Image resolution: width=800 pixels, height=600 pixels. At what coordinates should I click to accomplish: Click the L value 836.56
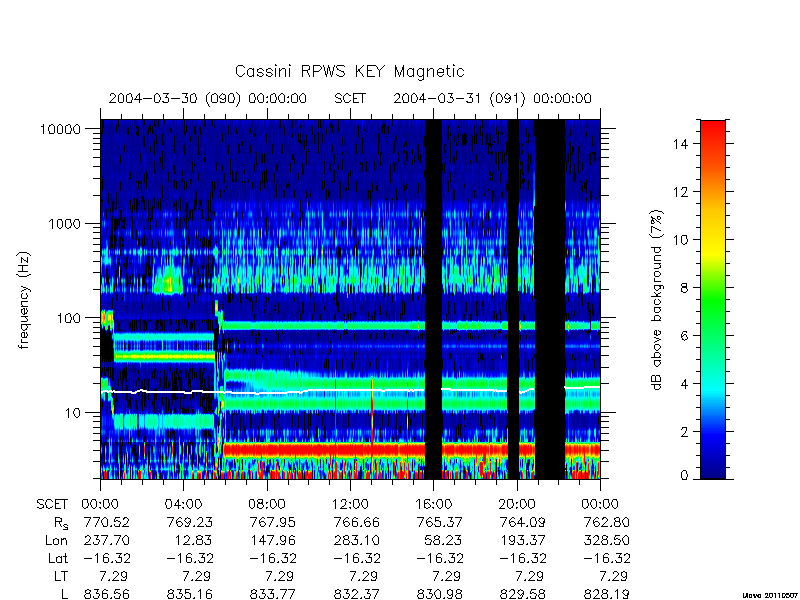[x=106, y=594]
